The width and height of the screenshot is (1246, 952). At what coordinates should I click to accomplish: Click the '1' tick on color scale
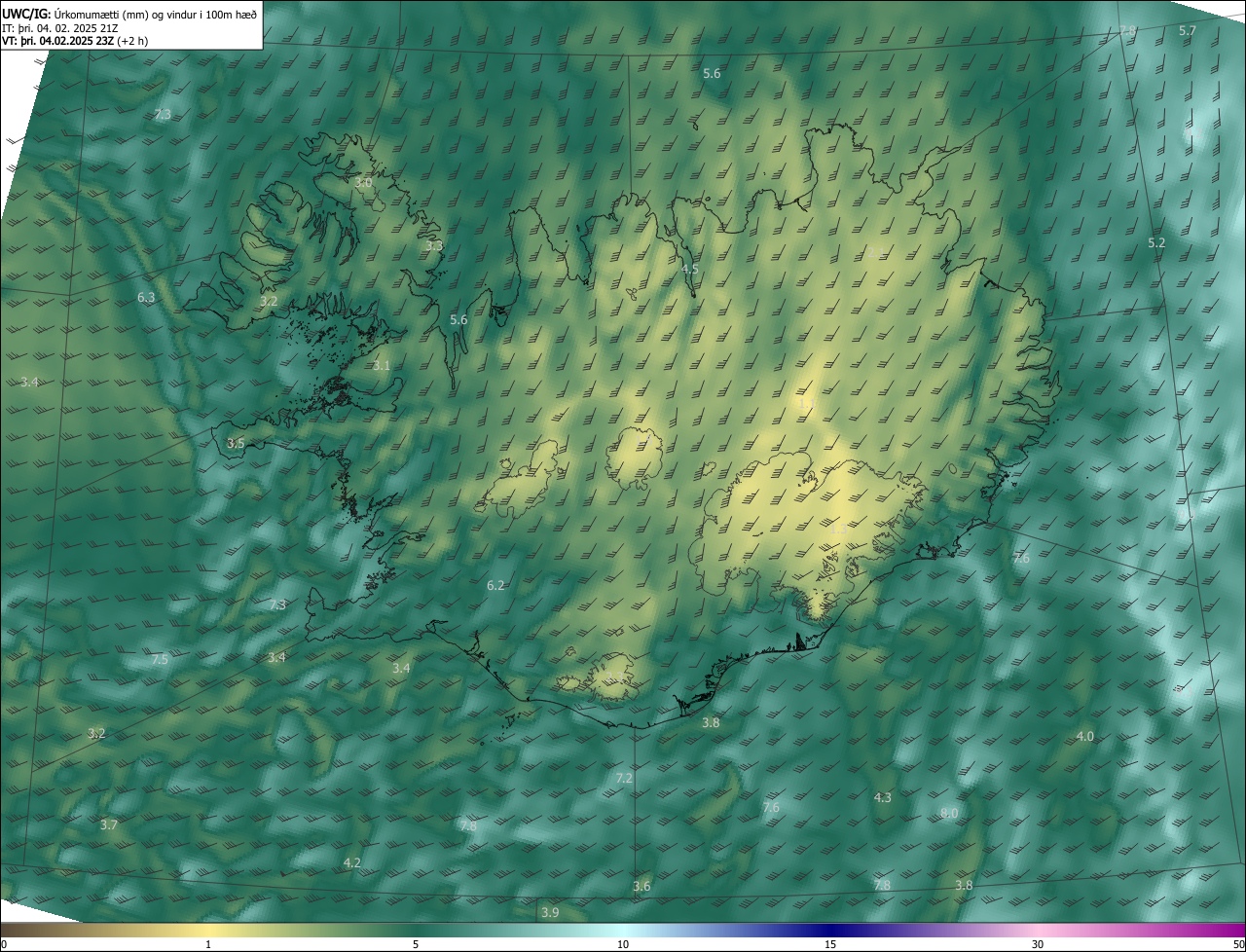coord(208,945)
